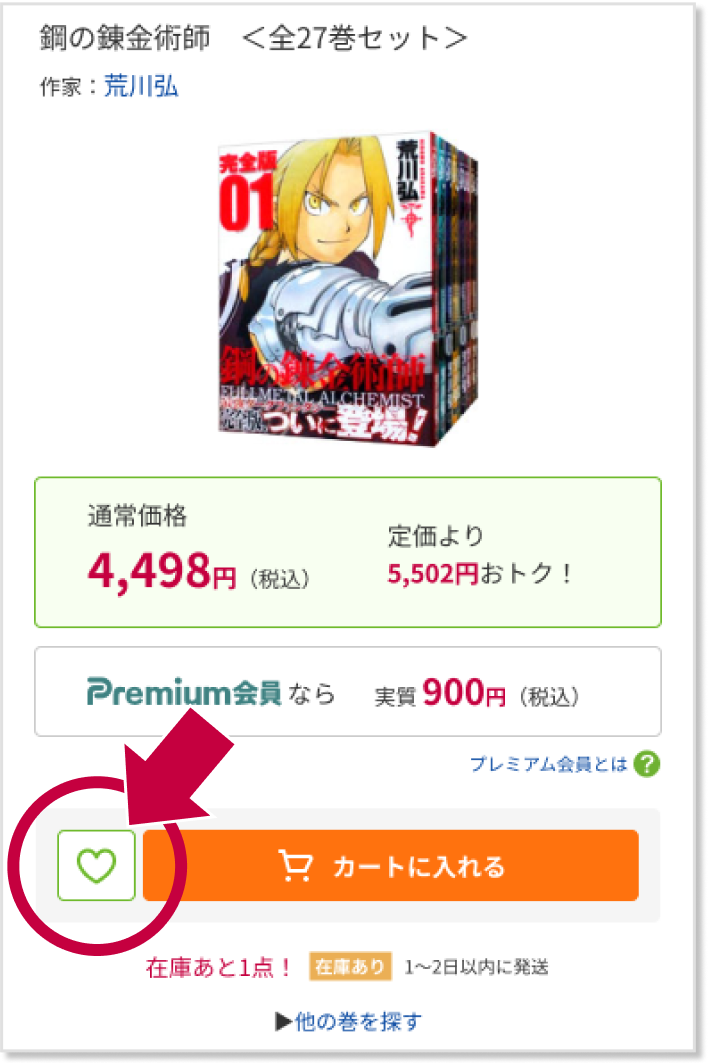
Task: Click the 作家 label
Action: [x=60, y=87]
